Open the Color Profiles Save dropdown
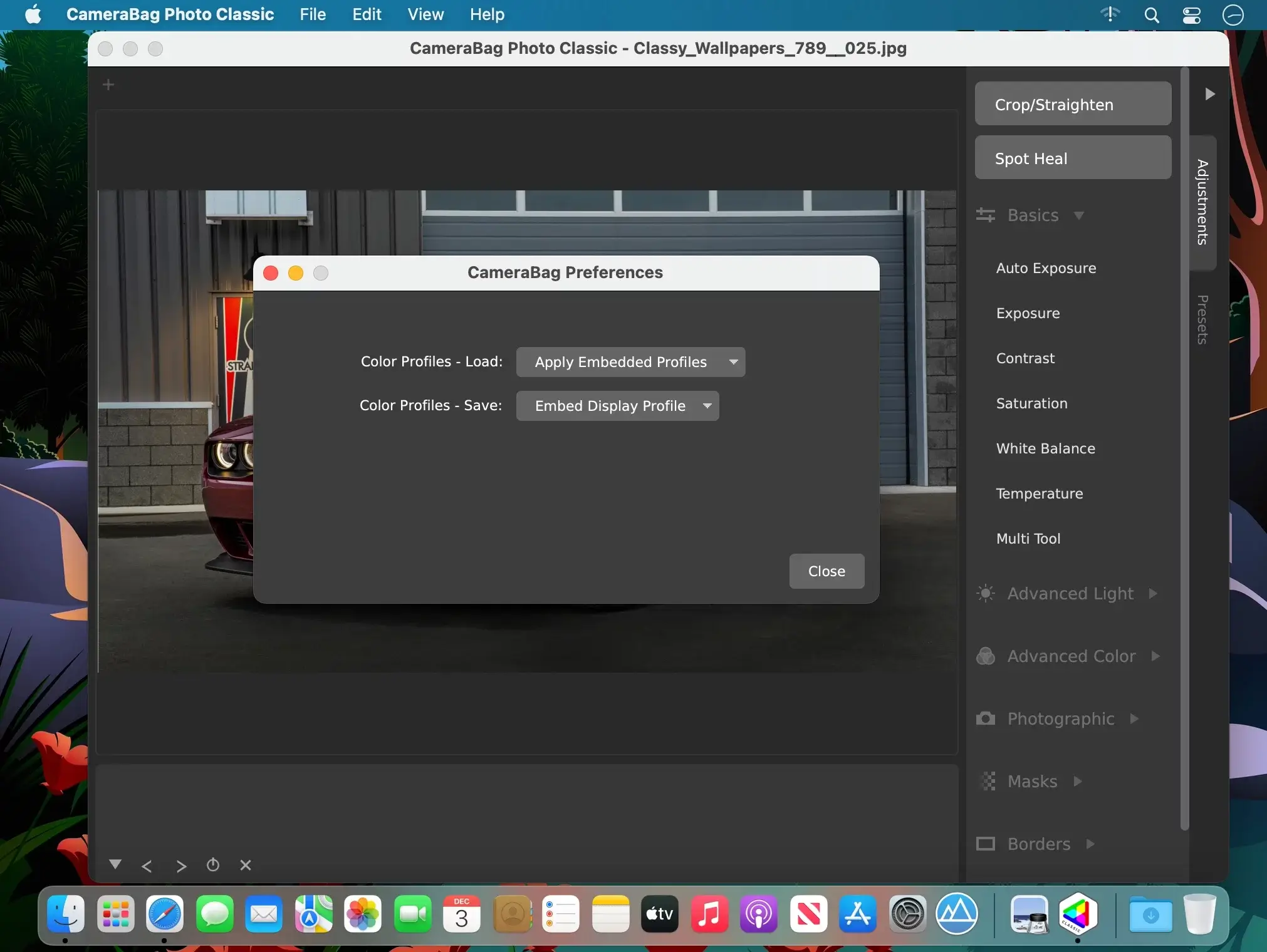Viewport: 1267px width, 952px height. coord(617,406)
